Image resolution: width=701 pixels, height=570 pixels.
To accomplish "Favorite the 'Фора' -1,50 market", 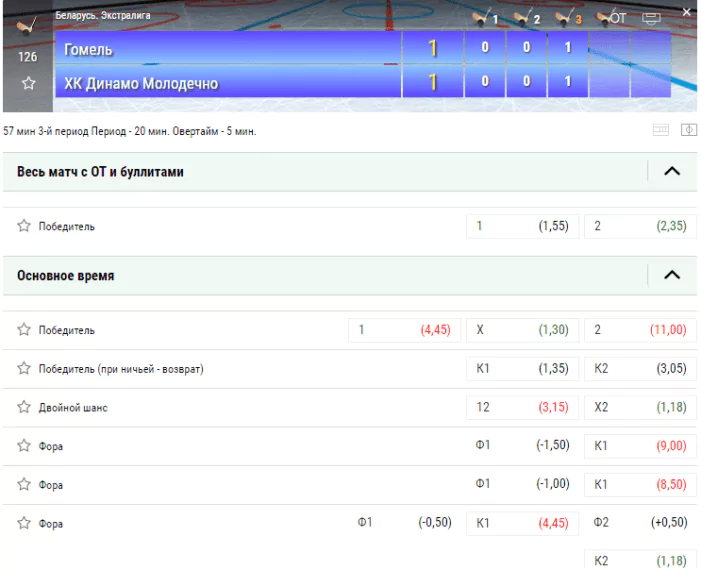I will 24,446.
